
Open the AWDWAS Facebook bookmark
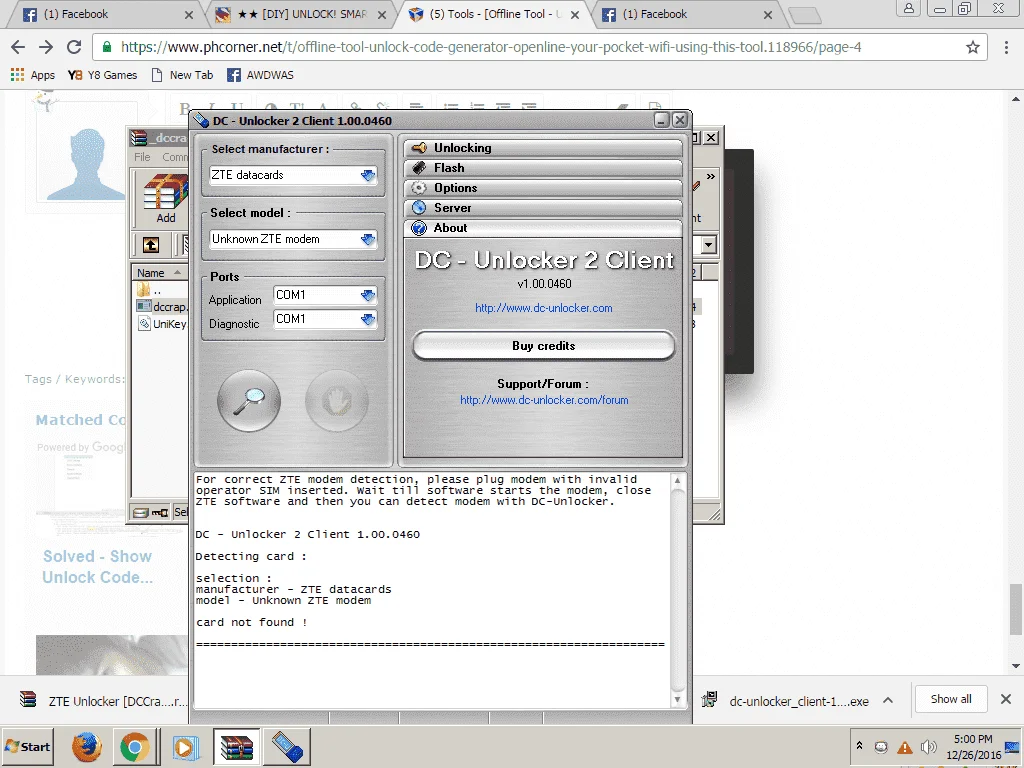tap(261, 75)
